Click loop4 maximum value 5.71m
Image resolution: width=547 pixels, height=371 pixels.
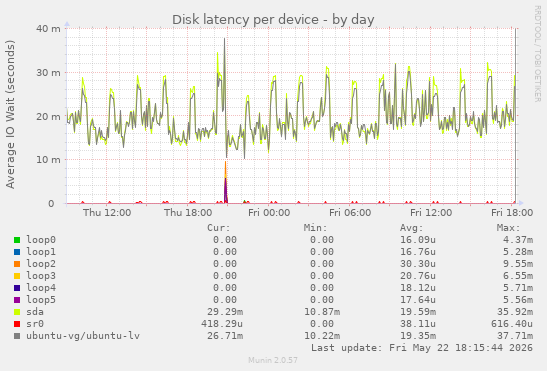click(518, 288)
